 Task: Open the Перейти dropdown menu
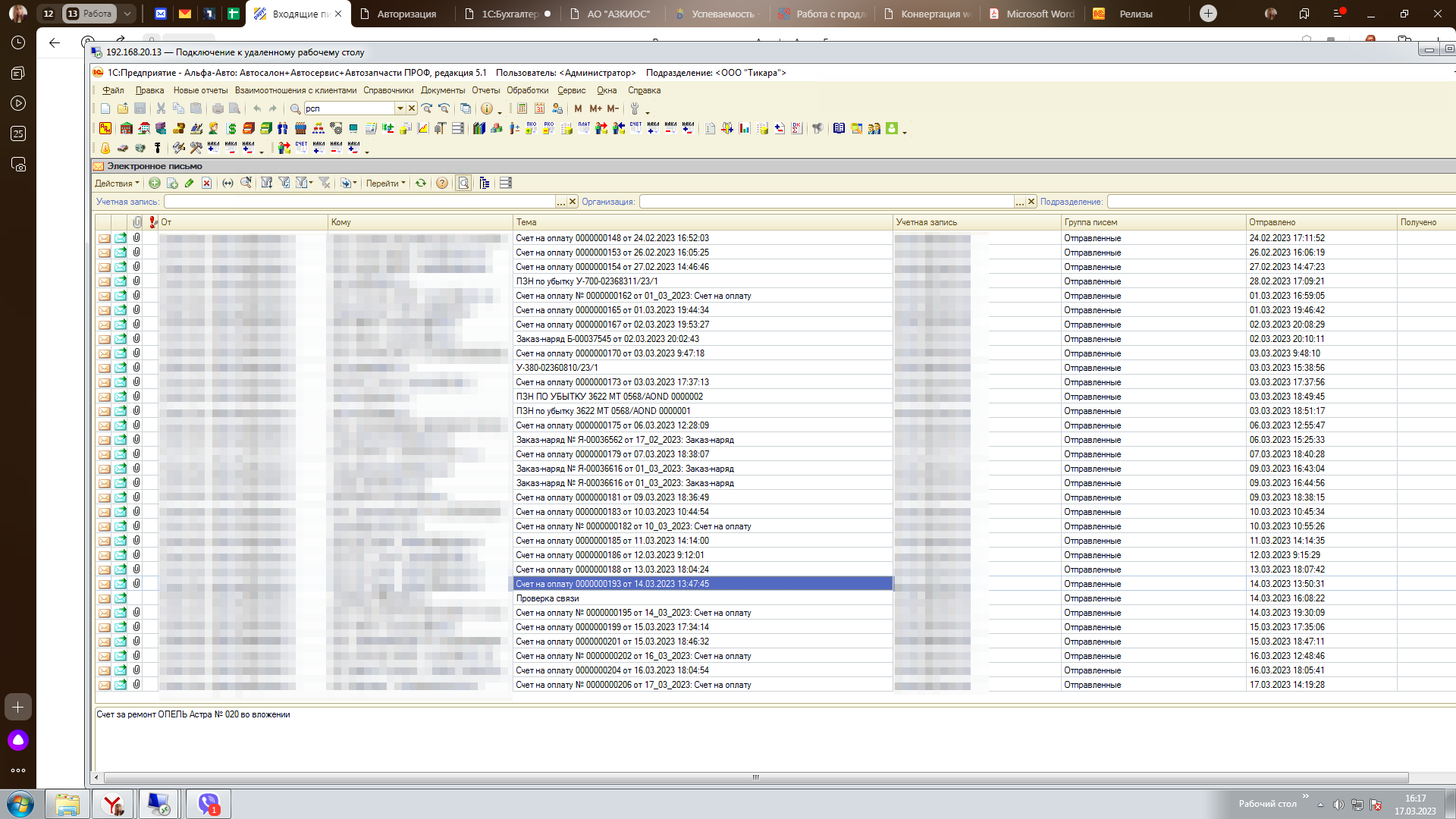pyautogui.click(x=385, y=183)
